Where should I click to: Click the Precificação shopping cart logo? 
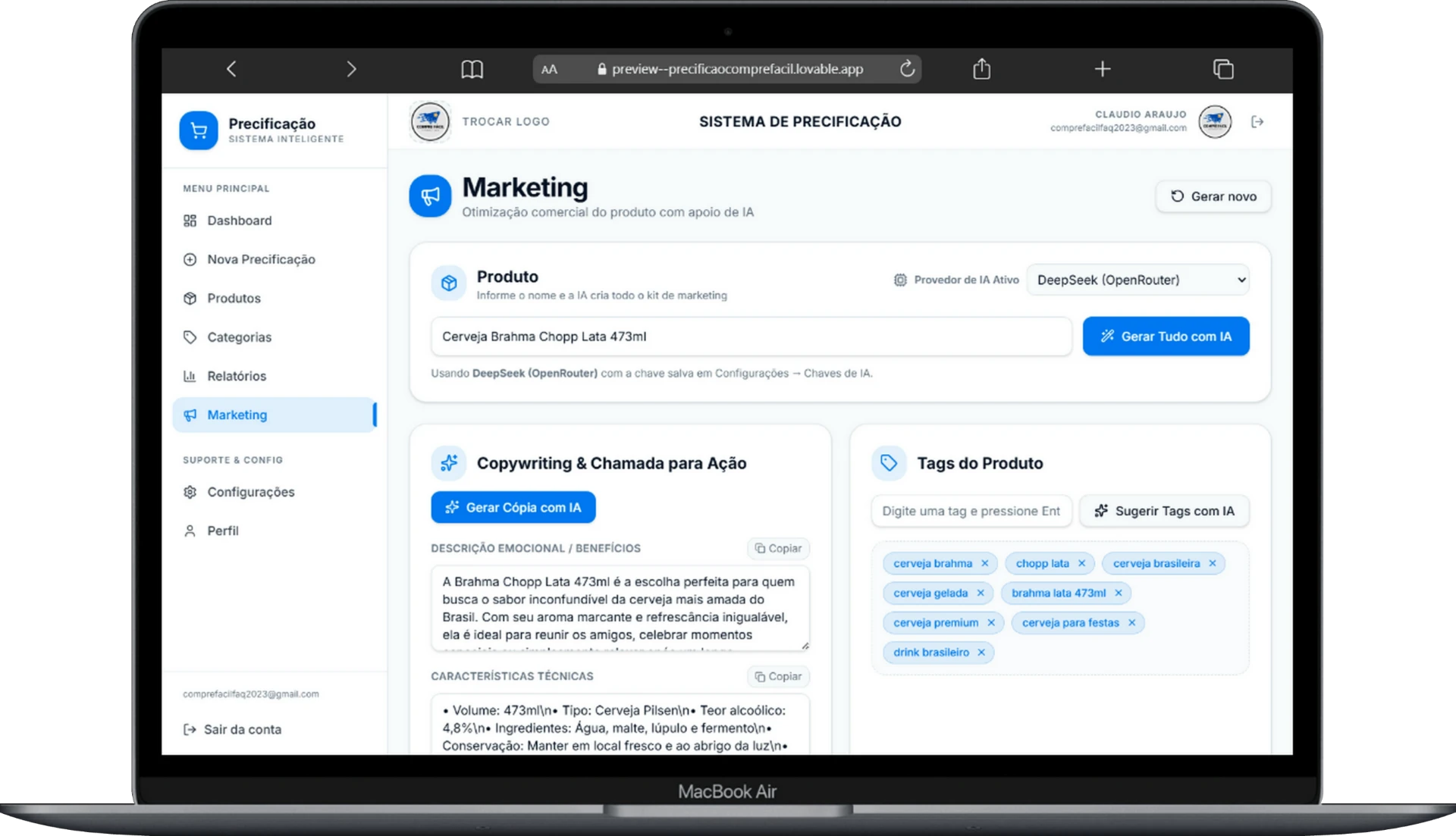coord(199,130)
